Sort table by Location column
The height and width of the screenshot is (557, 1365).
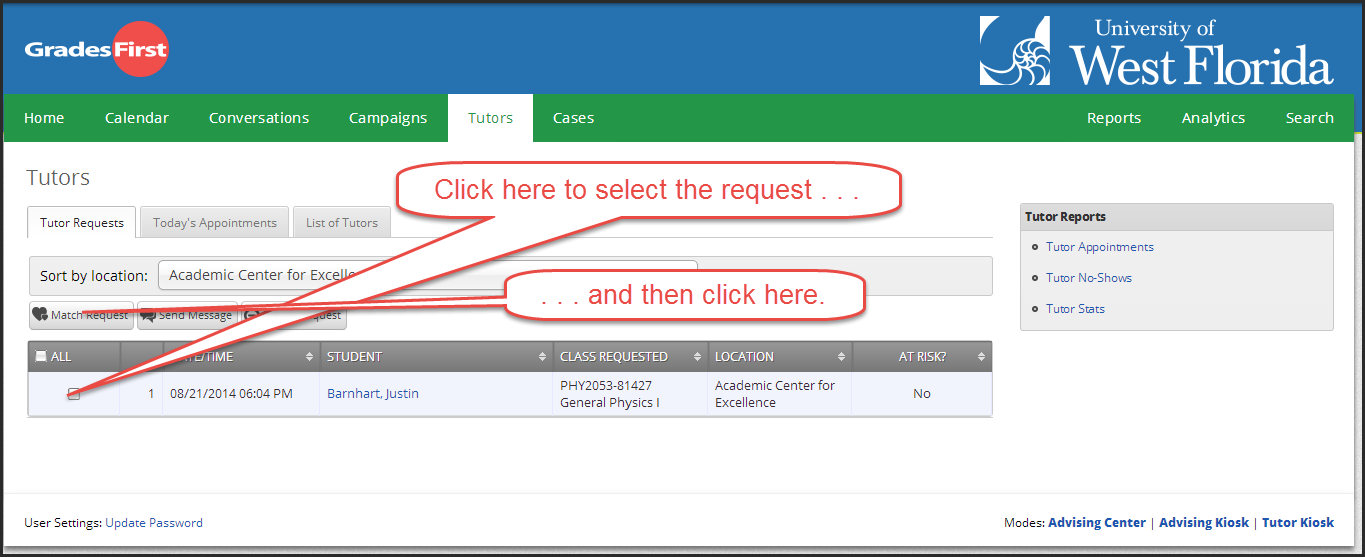click(x=780, y=356)
